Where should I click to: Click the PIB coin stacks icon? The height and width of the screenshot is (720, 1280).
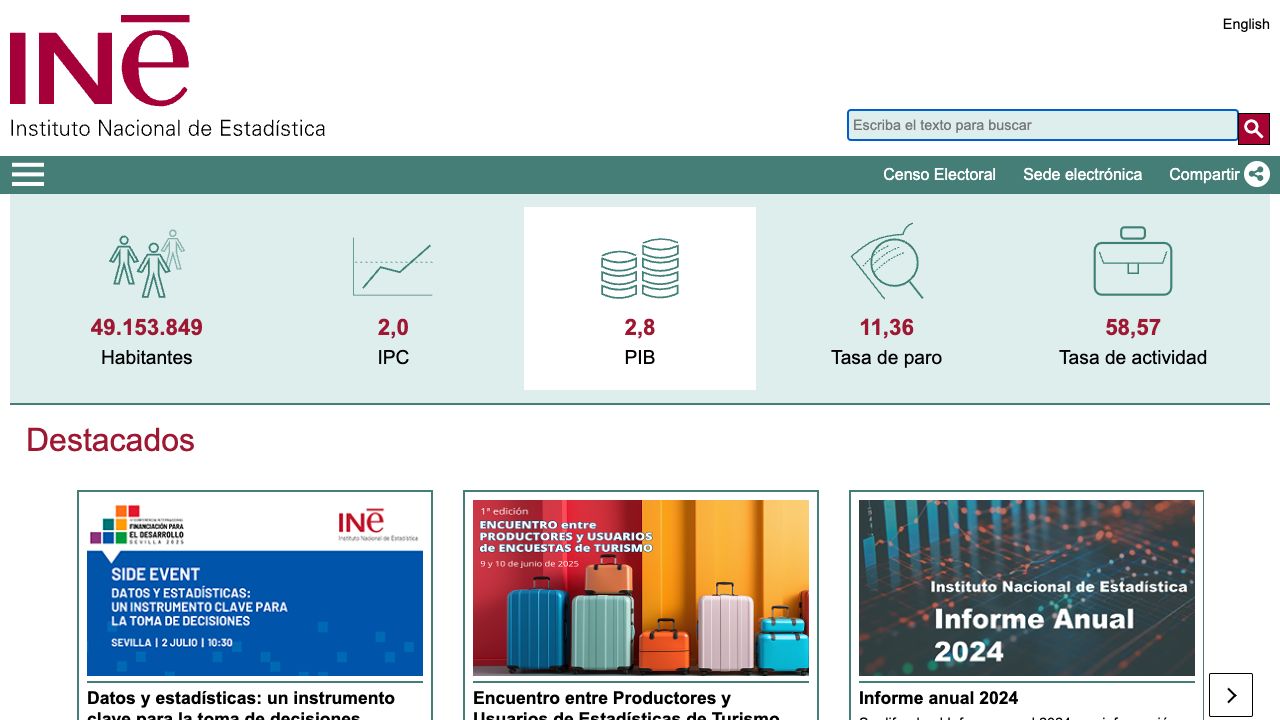point(640,268)
